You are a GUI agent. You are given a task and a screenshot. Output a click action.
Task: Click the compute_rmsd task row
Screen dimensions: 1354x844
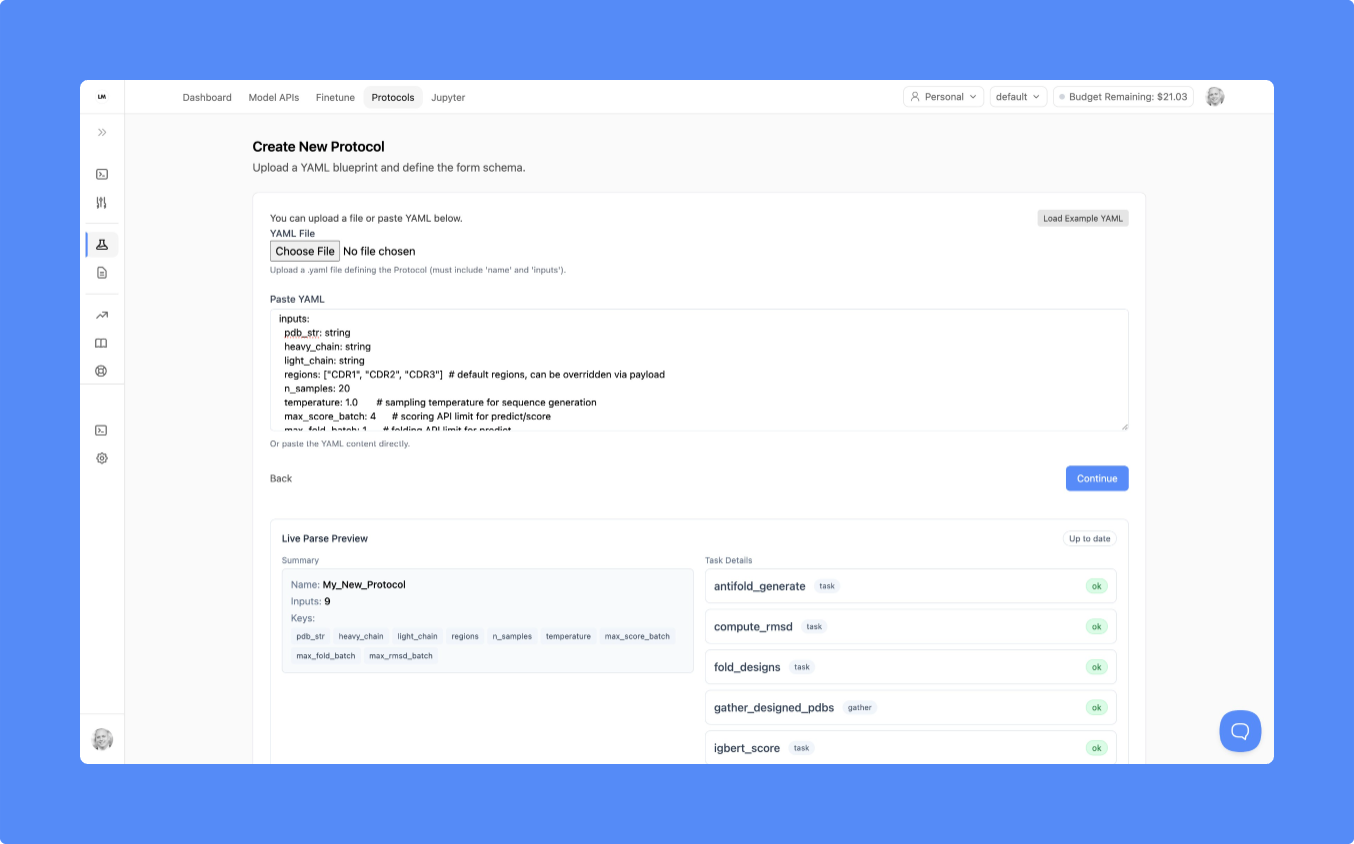click(911, 627)
